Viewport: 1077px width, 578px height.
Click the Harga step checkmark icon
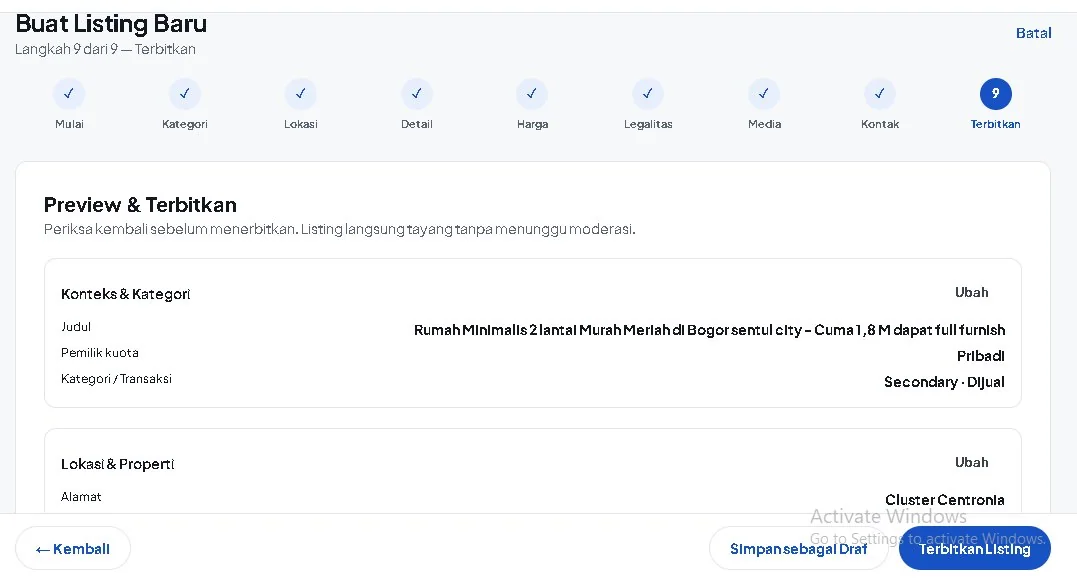[x=532, y=94]
